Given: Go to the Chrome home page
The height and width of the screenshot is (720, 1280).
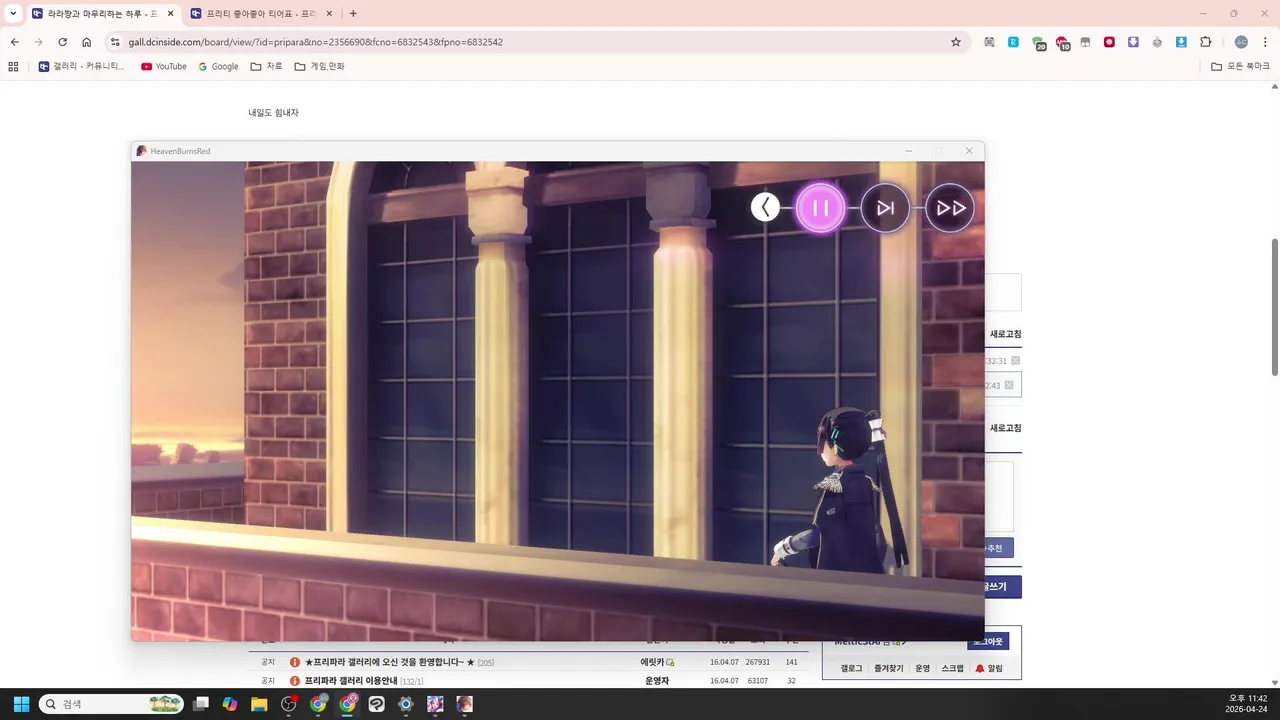Looking at the screenshot, I should [x=87, y=42].
